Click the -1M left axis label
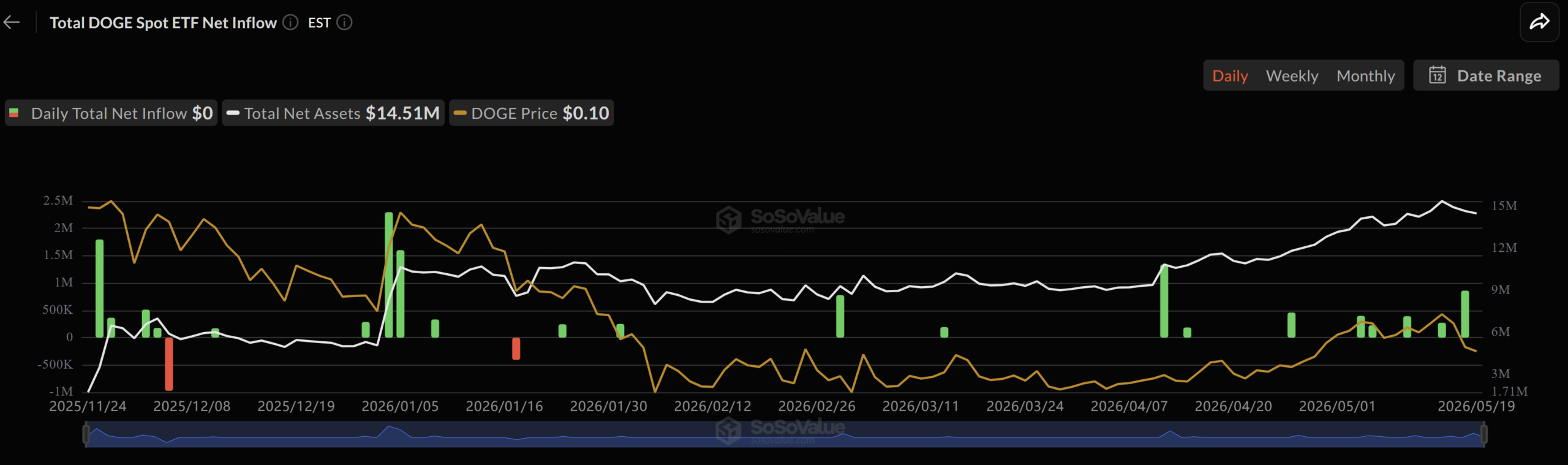1568x465 pixels. tap(61, 391)
